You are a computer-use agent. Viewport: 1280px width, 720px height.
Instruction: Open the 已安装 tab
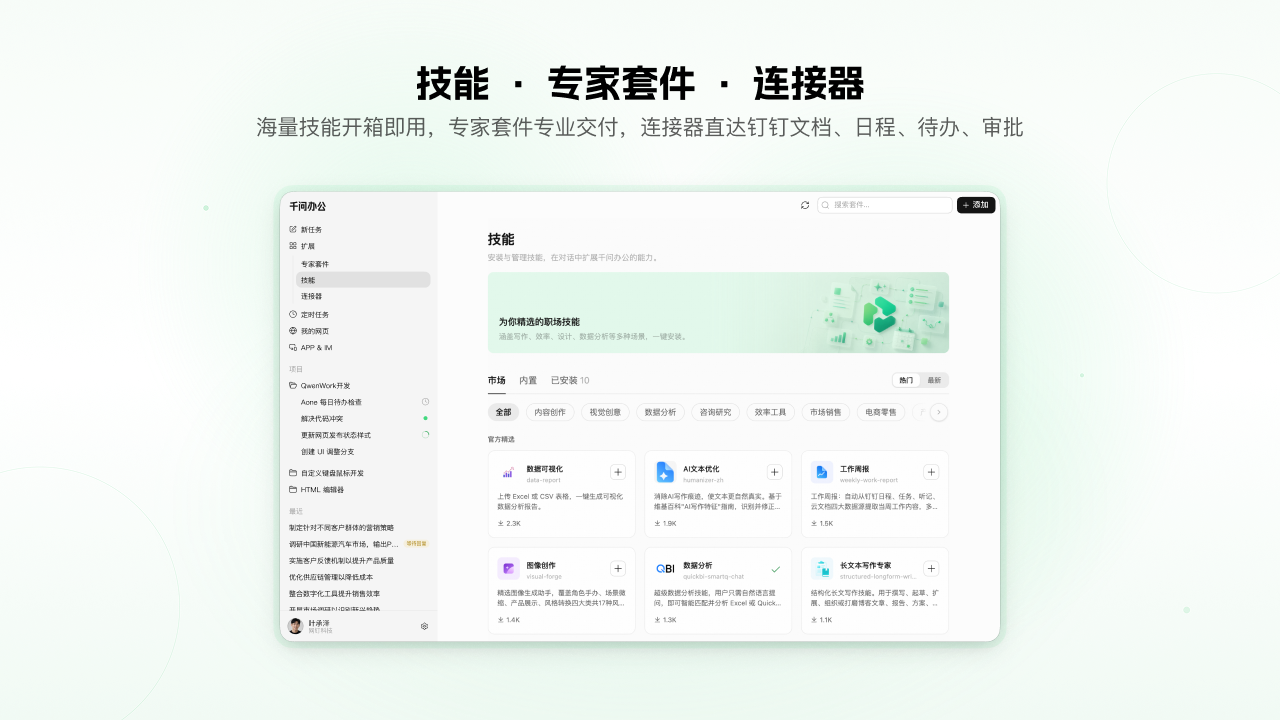point(570,381)
